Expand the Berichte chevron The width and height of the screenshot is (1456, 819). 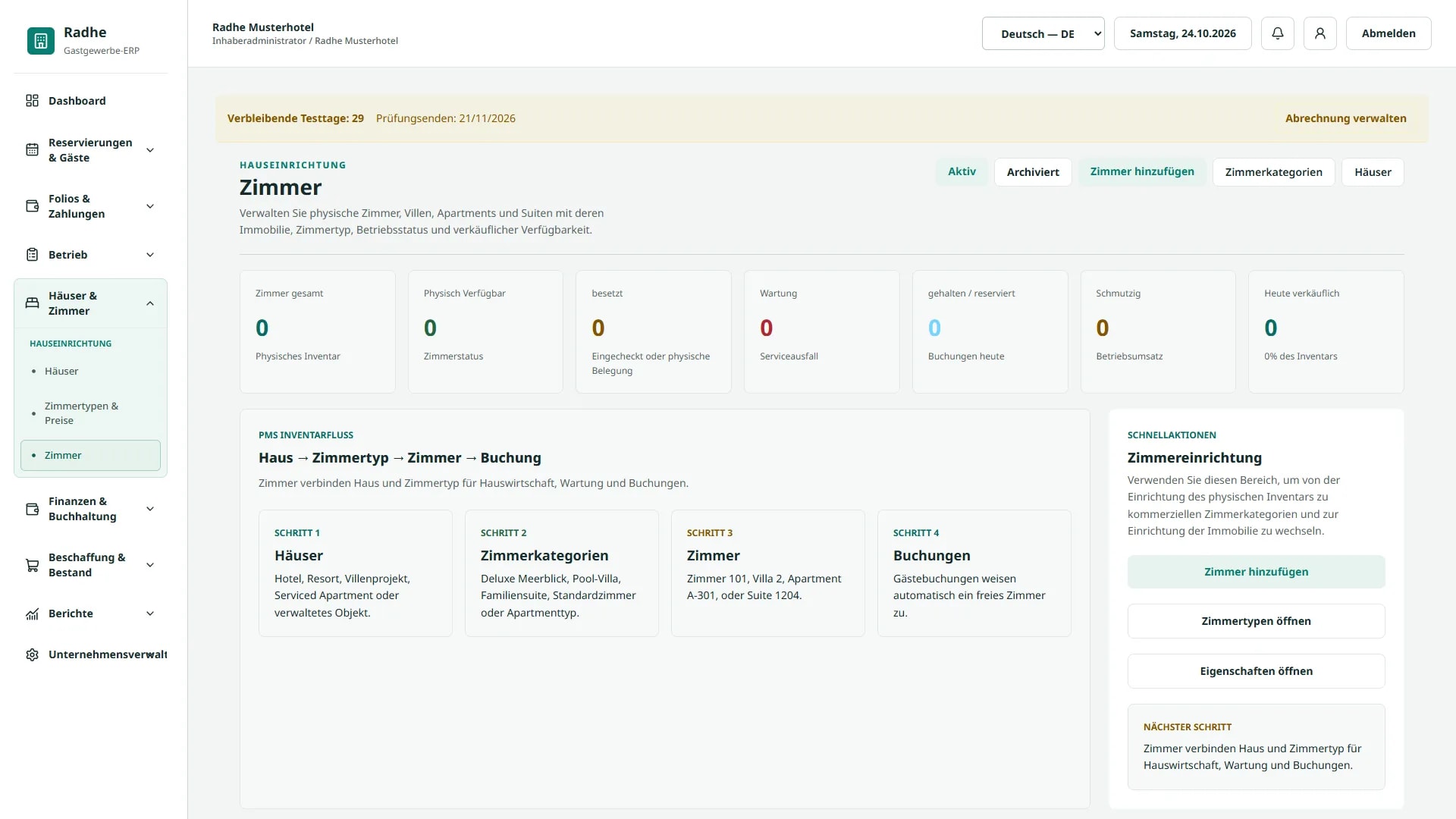click(x=150, y=613)
